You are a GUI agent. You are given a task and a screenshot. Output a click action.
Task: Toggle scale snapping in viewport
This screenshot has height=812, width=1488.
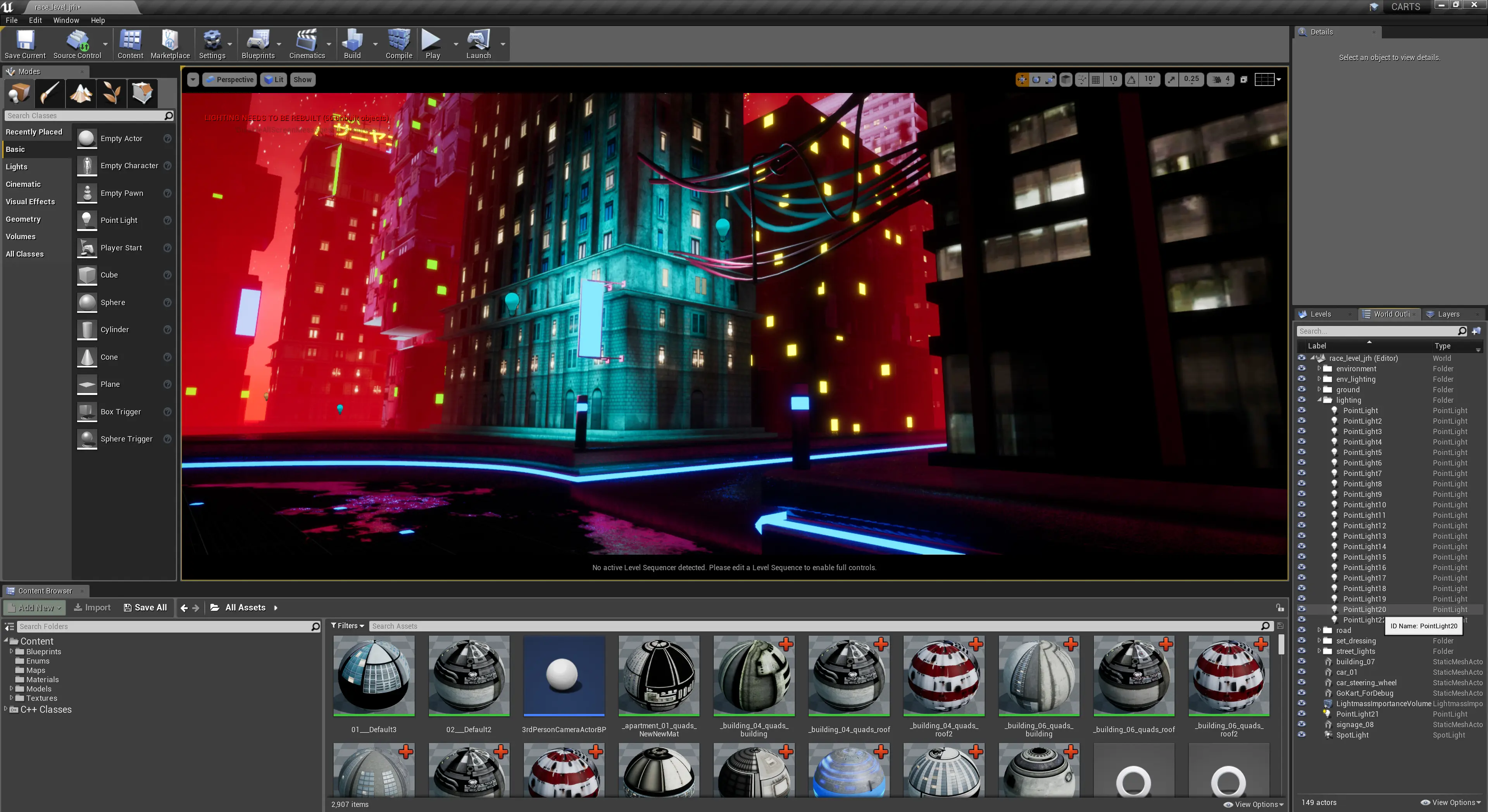1171,80
